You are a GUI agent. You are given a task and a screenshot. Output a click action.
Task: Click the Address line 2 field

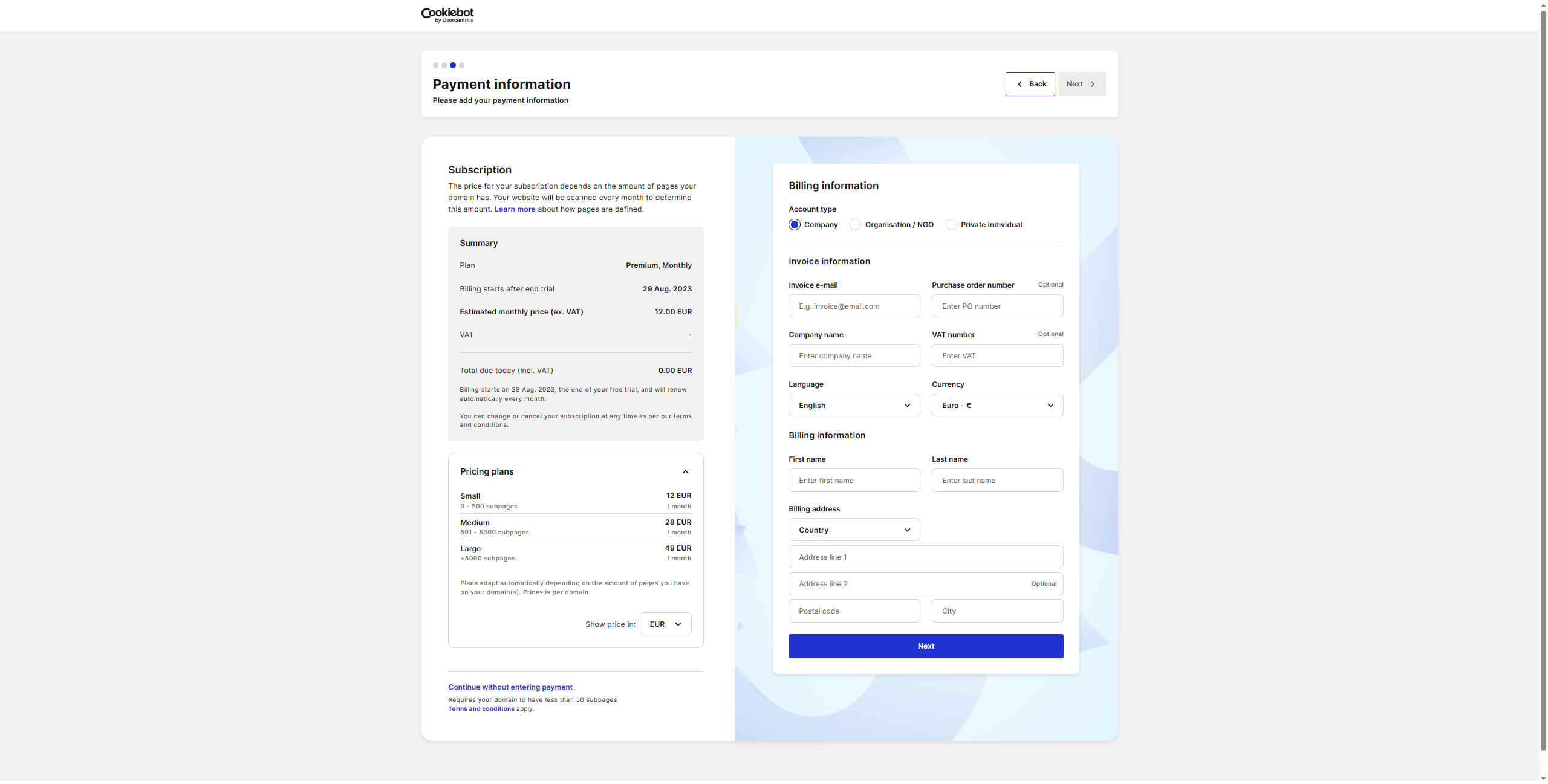pyautogui.click(x=925, y=583)
